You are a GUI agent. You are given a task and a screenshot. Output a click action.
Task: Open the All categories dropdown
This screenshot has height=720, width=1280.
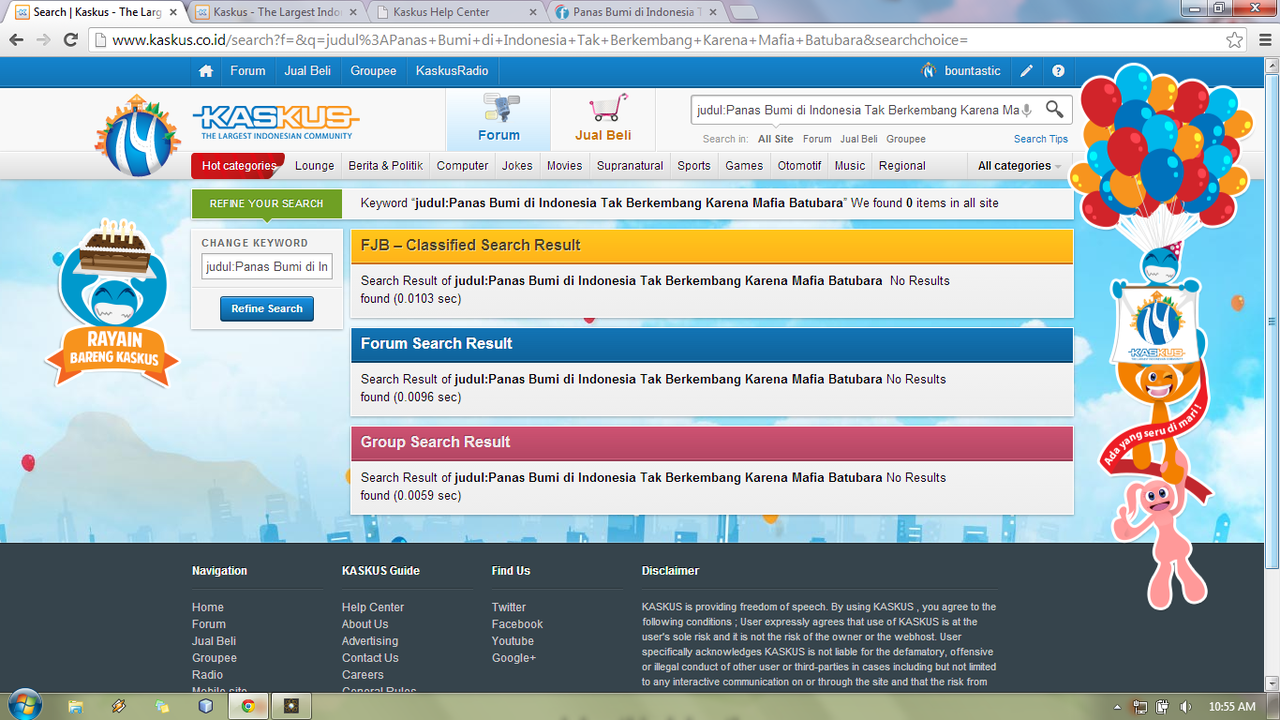[x=1018, y=166]
